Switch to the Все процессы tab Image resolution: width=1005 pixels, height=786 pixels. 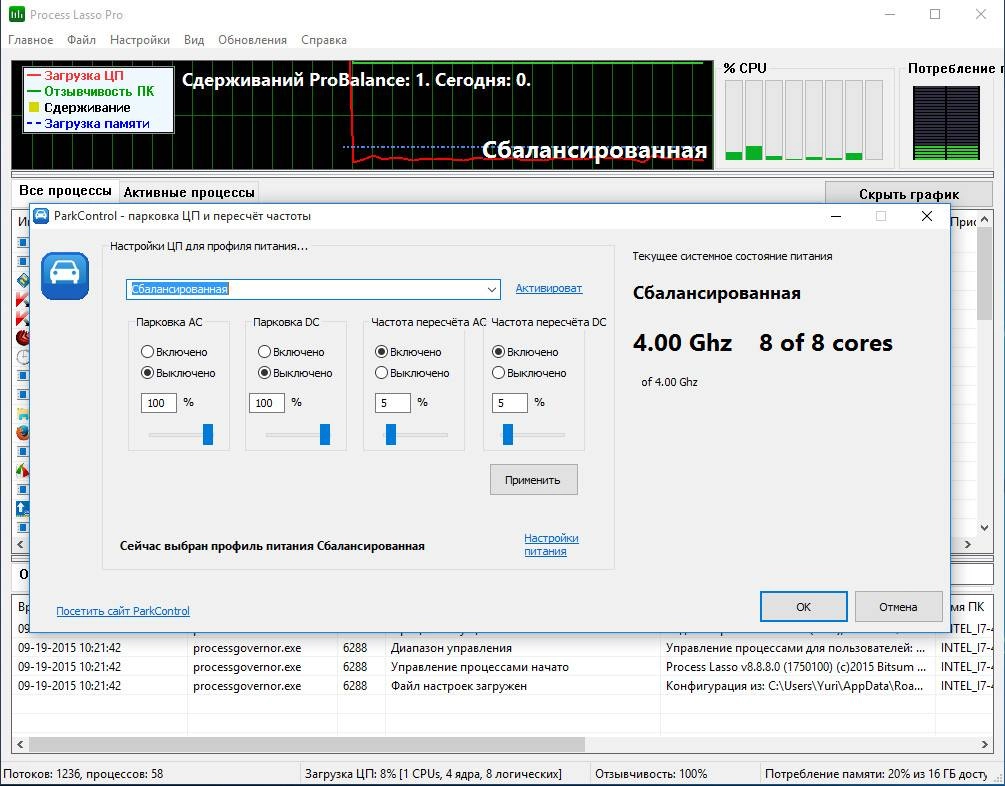coord(65,190)
